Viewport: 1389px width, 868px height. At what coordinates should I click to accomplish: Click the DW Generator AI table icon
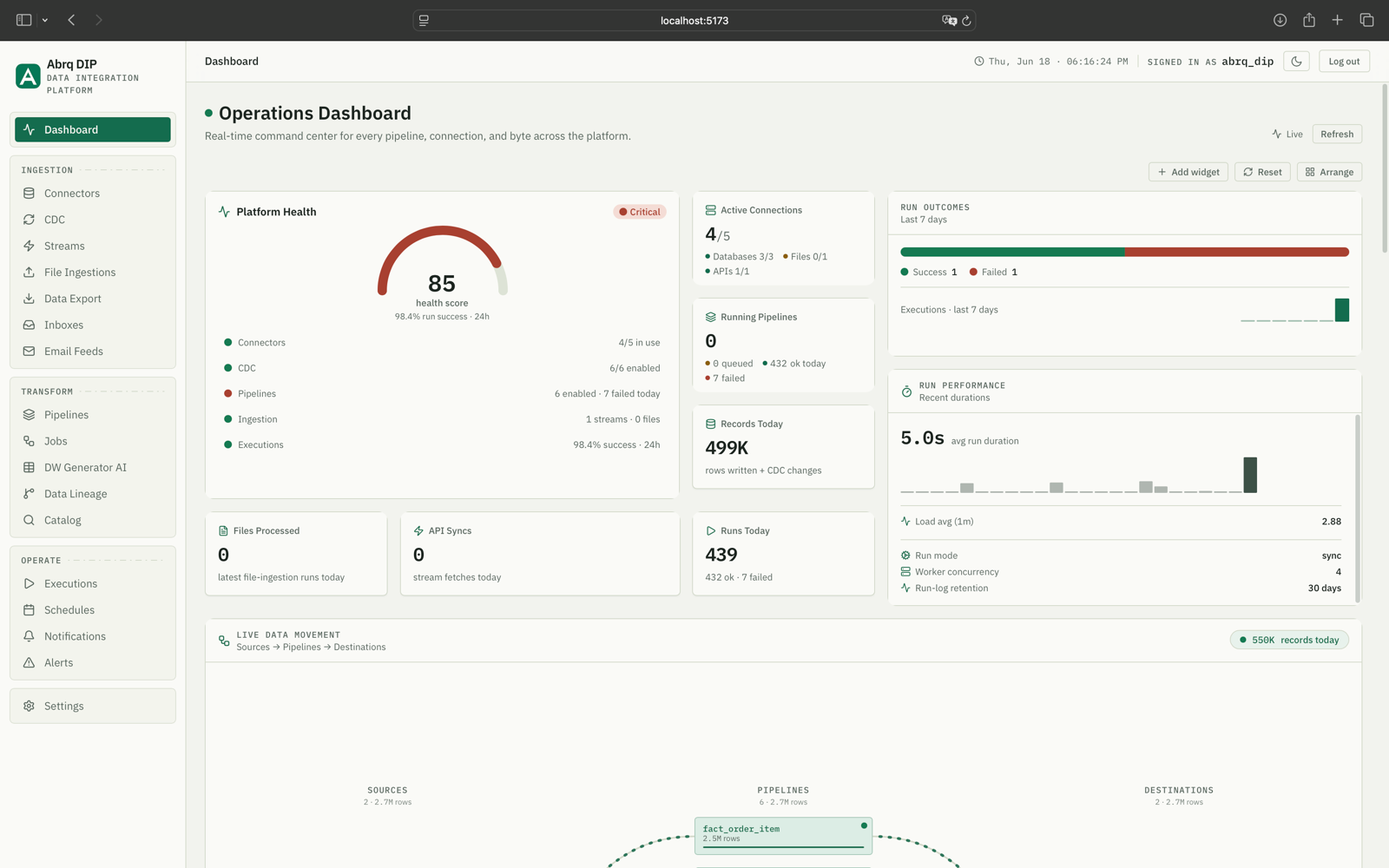pos(29,468)
